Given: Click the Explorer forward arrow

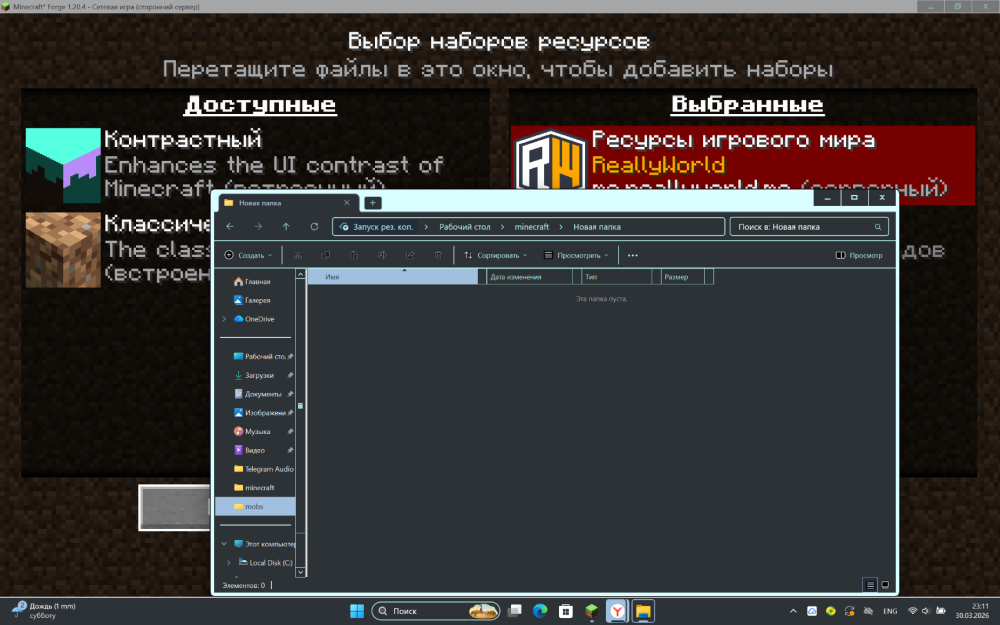Looking at the screenshot, I should (x=258, y=226).
